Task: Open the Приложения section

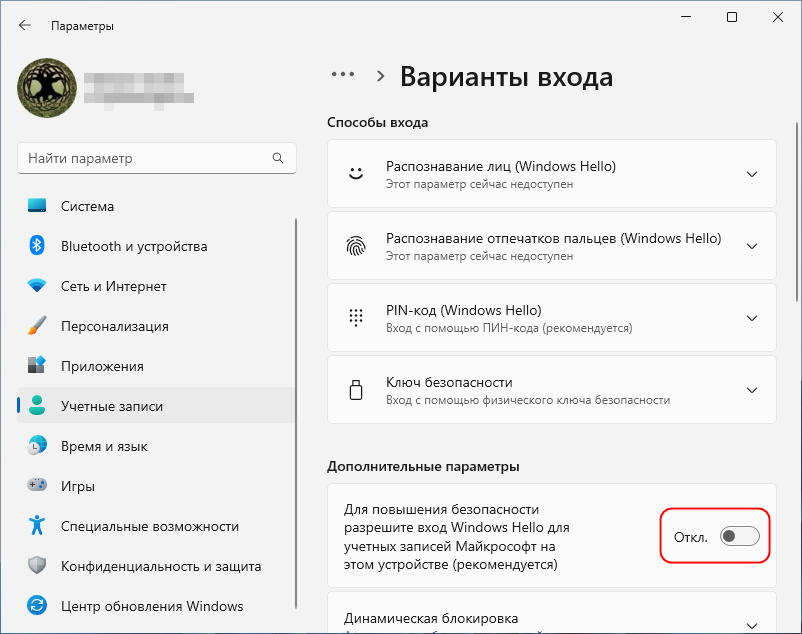Action: tap(156, 366)
